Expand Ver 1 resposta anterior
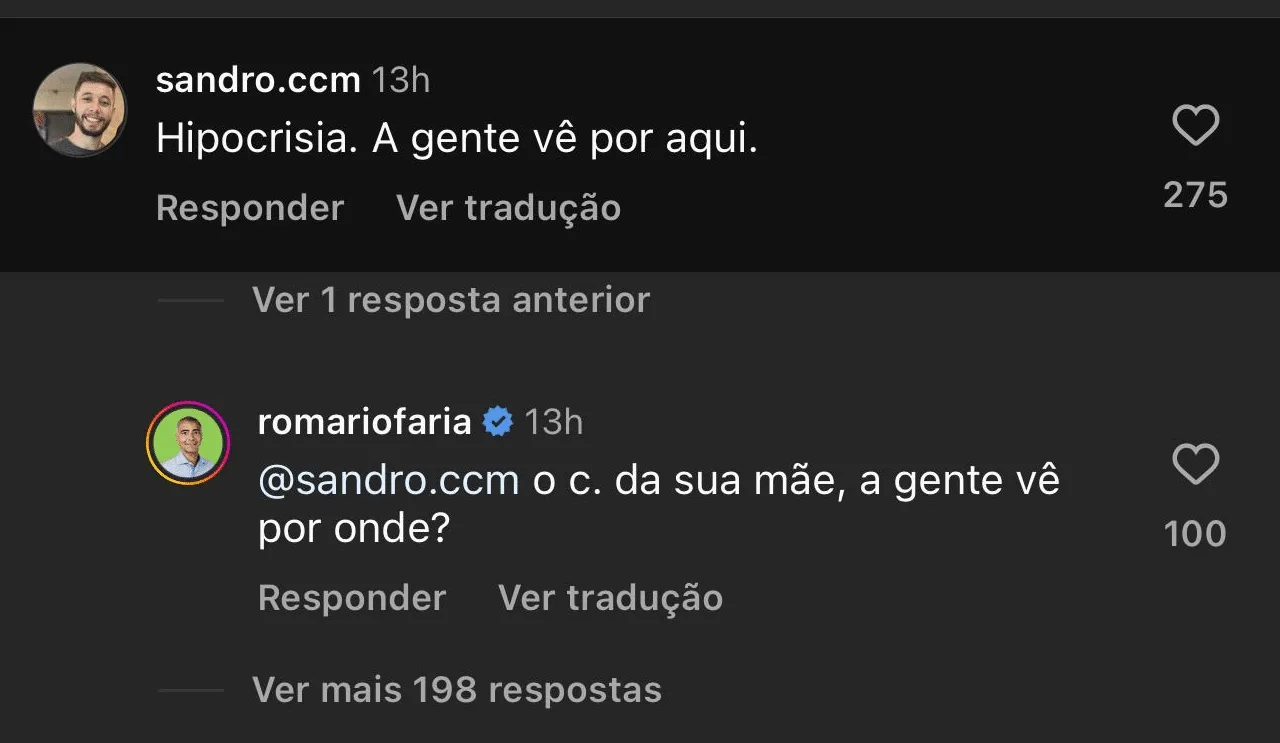Image resolution: width=1280 pixels, height=743 pixels. (451, 300)
